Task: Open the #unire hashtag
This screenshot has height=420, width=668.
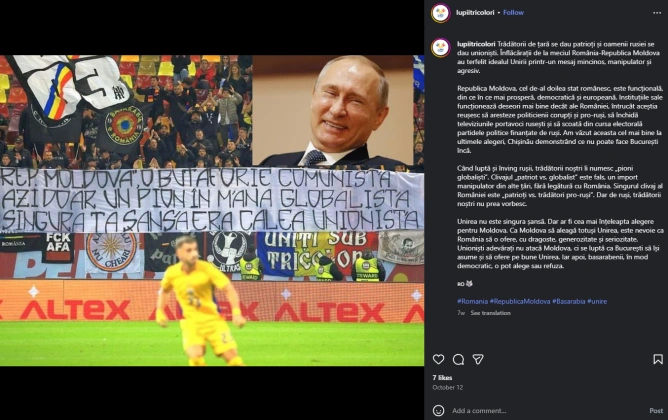Action: [x=597, y=301]
